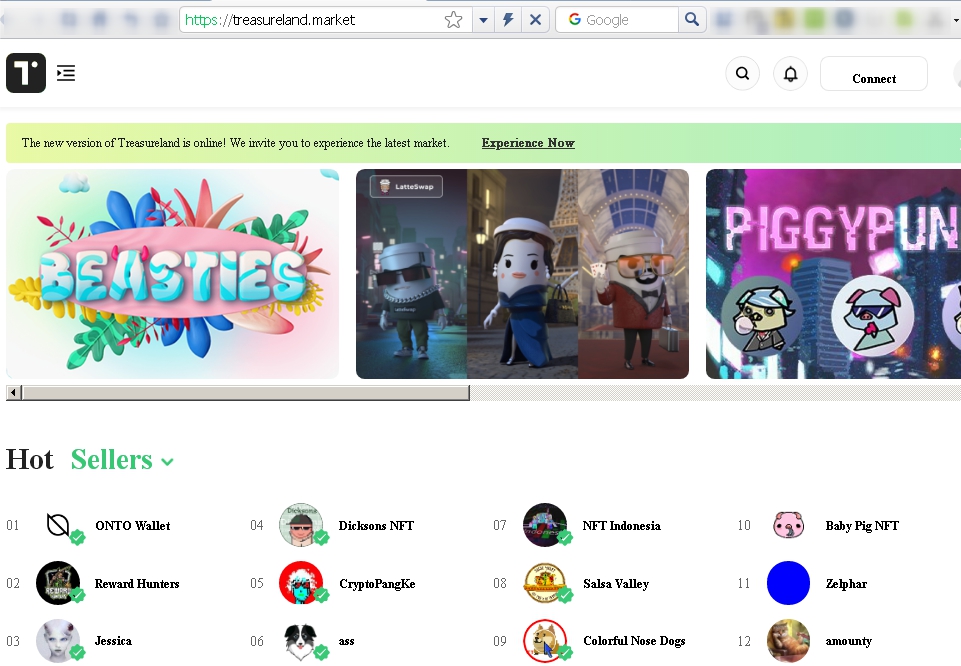Click the search magnifier icon in header

coord(742,74)
